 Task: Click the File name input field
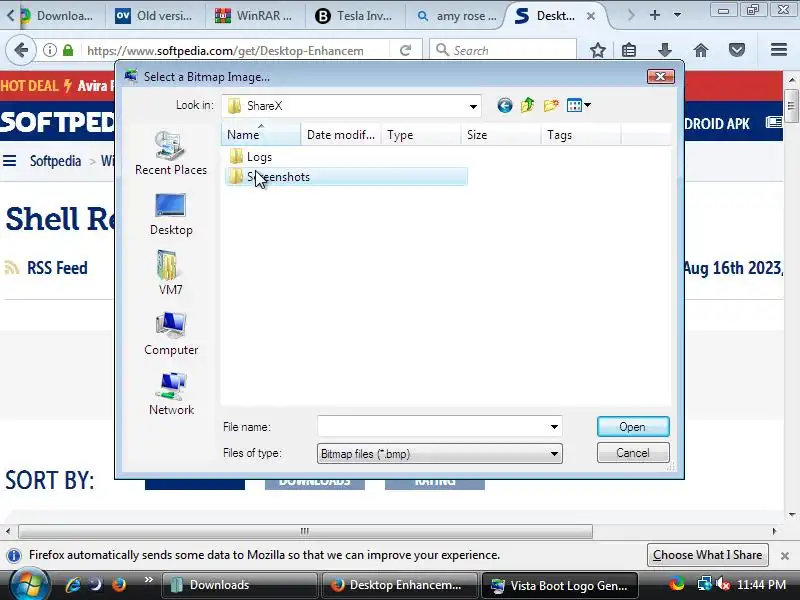click(x=433, y=427)
